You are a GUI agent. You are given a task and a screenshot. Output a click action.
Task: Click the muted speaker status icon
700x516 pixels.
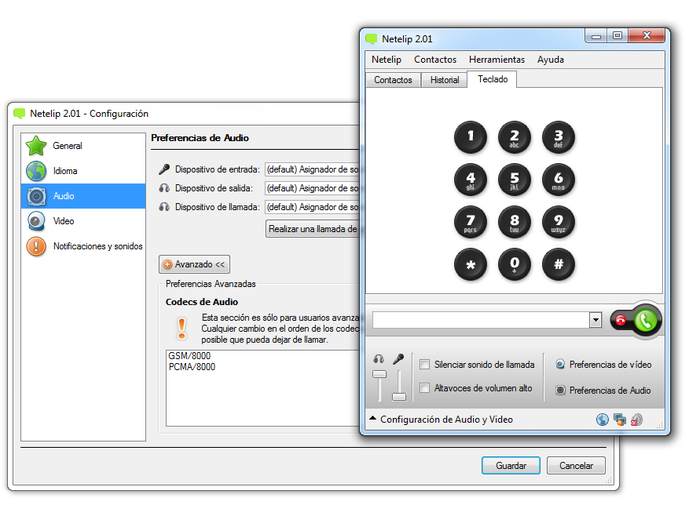[637, 420]
